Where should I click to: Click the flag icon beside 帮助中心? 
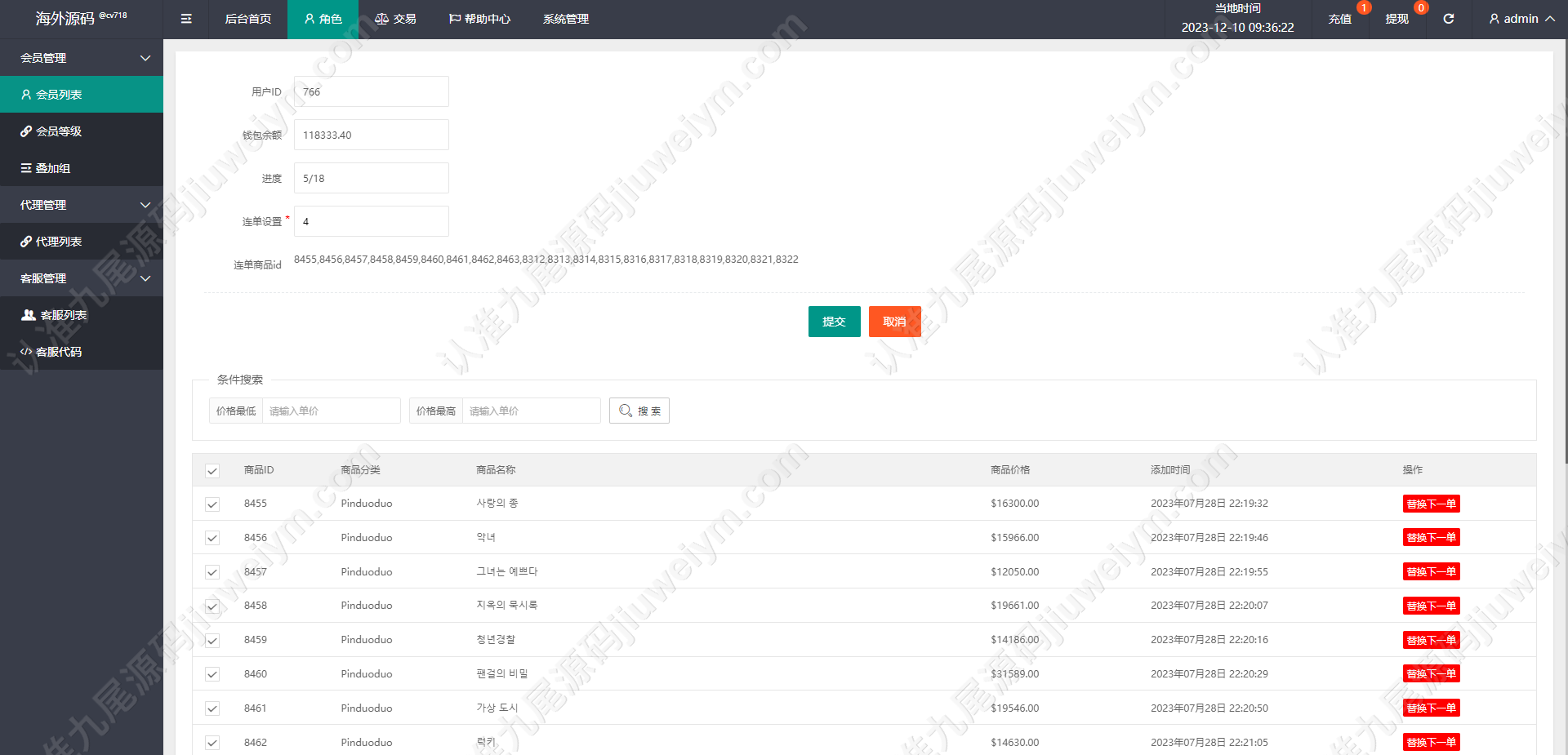[455, 19]
